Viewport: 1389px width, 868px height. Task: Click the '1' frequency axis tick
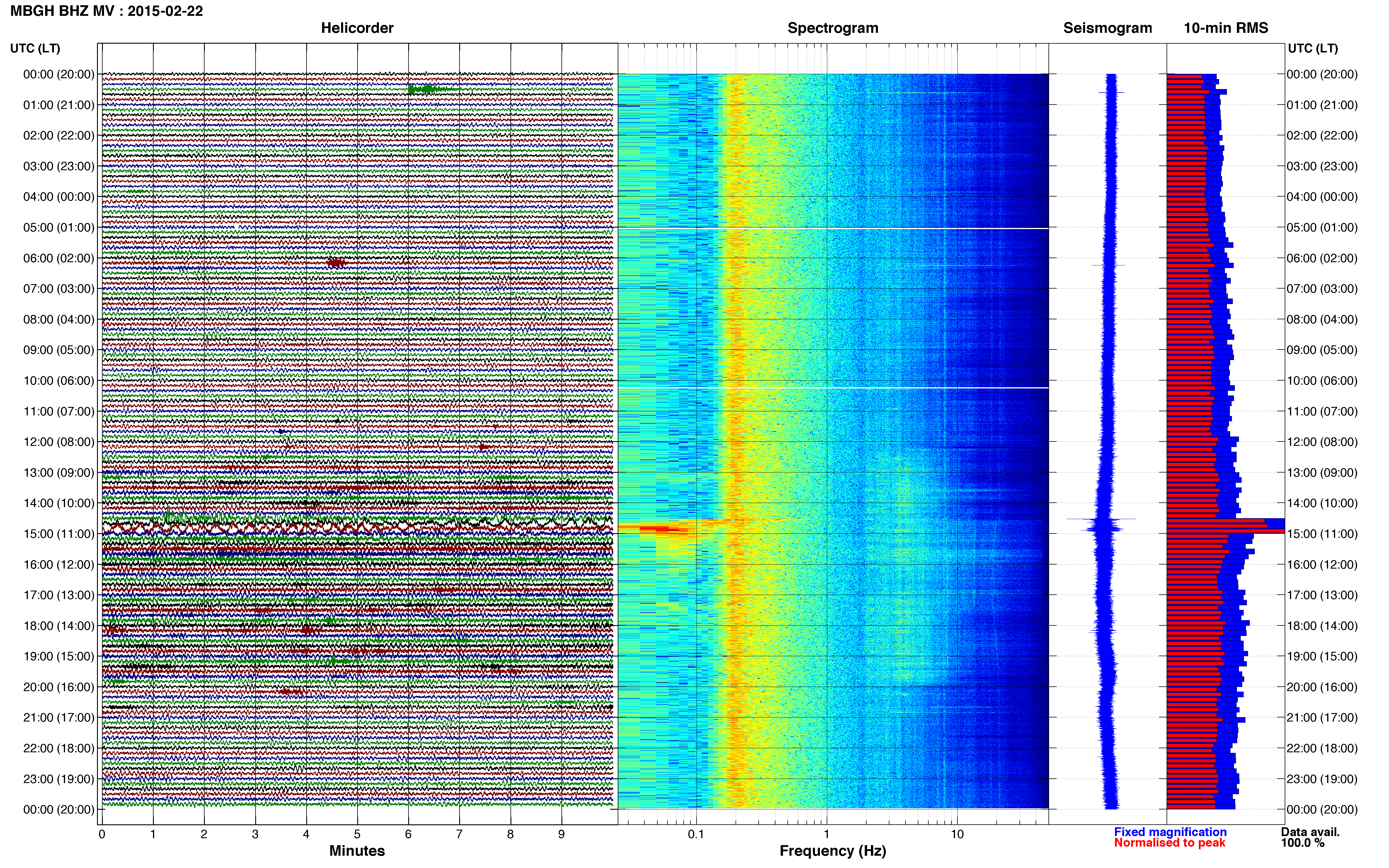pos(827,835)
